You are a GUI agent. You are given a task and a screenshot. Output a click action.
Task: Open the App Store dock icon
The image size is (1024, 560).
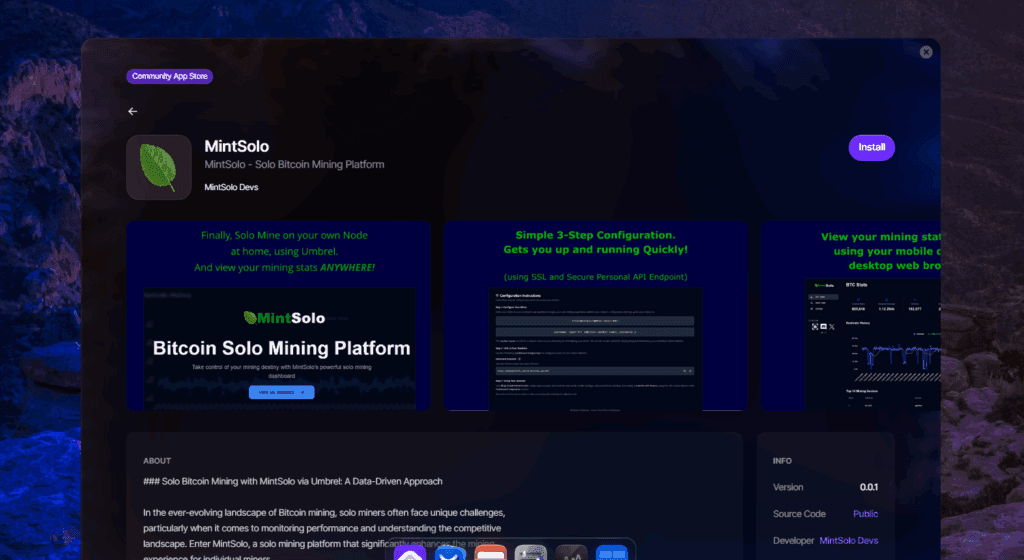[x=450, y=553]
